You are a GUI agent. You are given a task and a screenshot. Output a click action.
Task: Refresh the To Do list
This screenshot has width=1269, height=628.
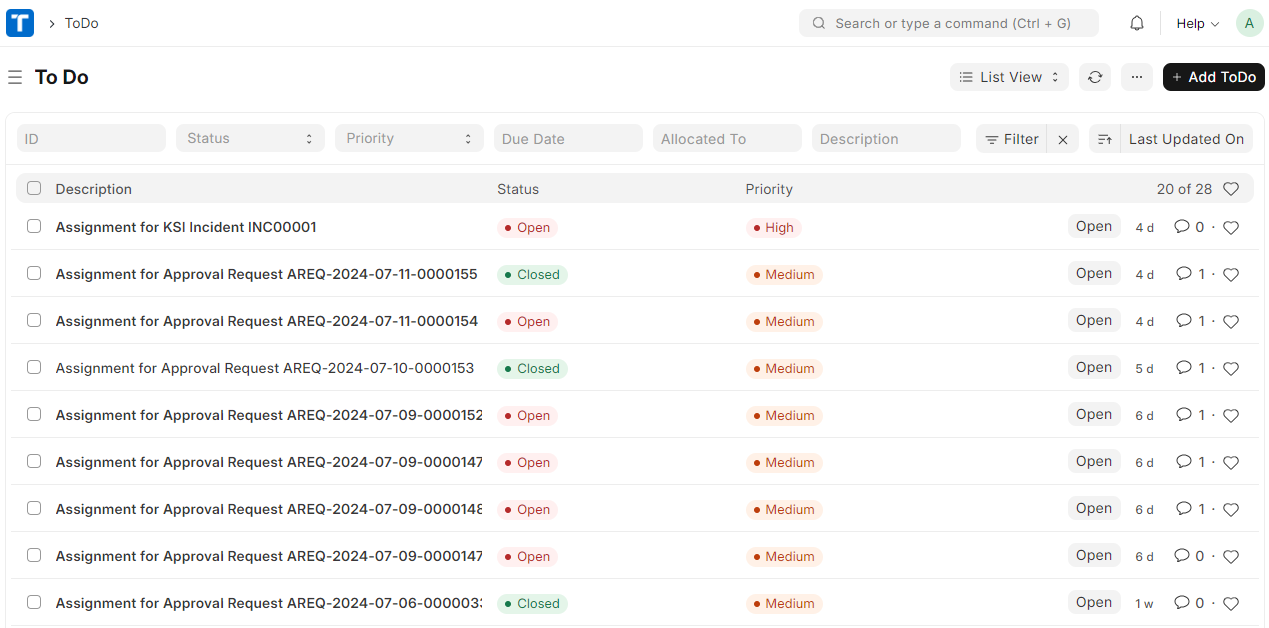pos(1095,77)
